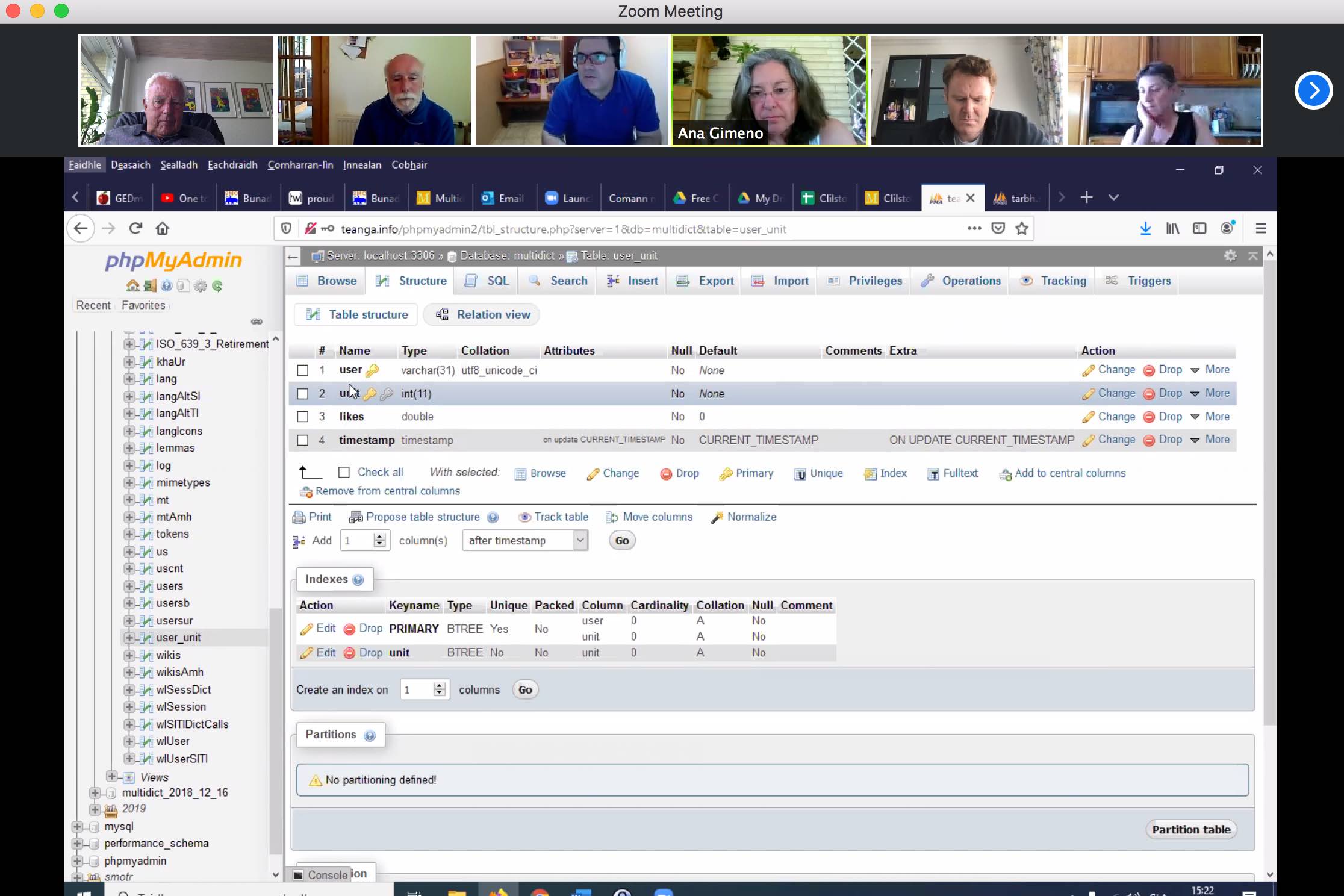Switch to the SQL tab
The image size is (1344, 896).
[x=488, y=281]
